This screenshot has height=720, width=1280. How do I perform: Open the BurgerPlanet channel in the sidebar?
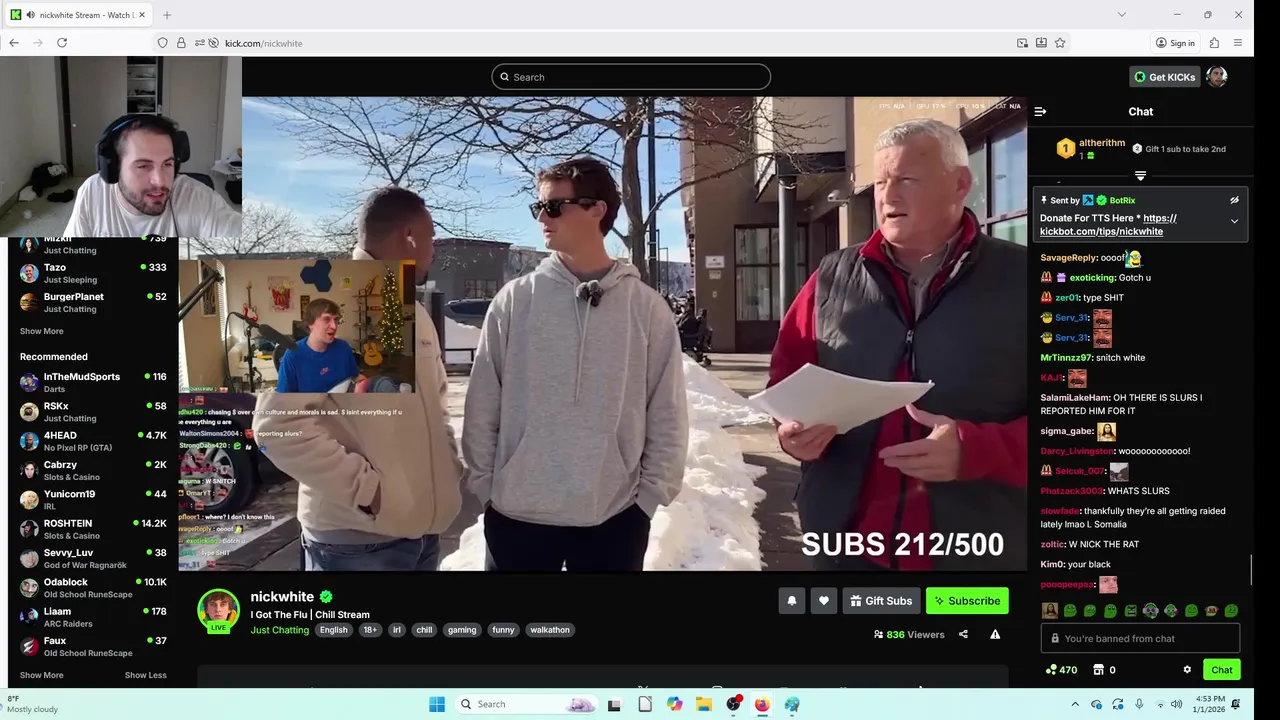[93, 302]
